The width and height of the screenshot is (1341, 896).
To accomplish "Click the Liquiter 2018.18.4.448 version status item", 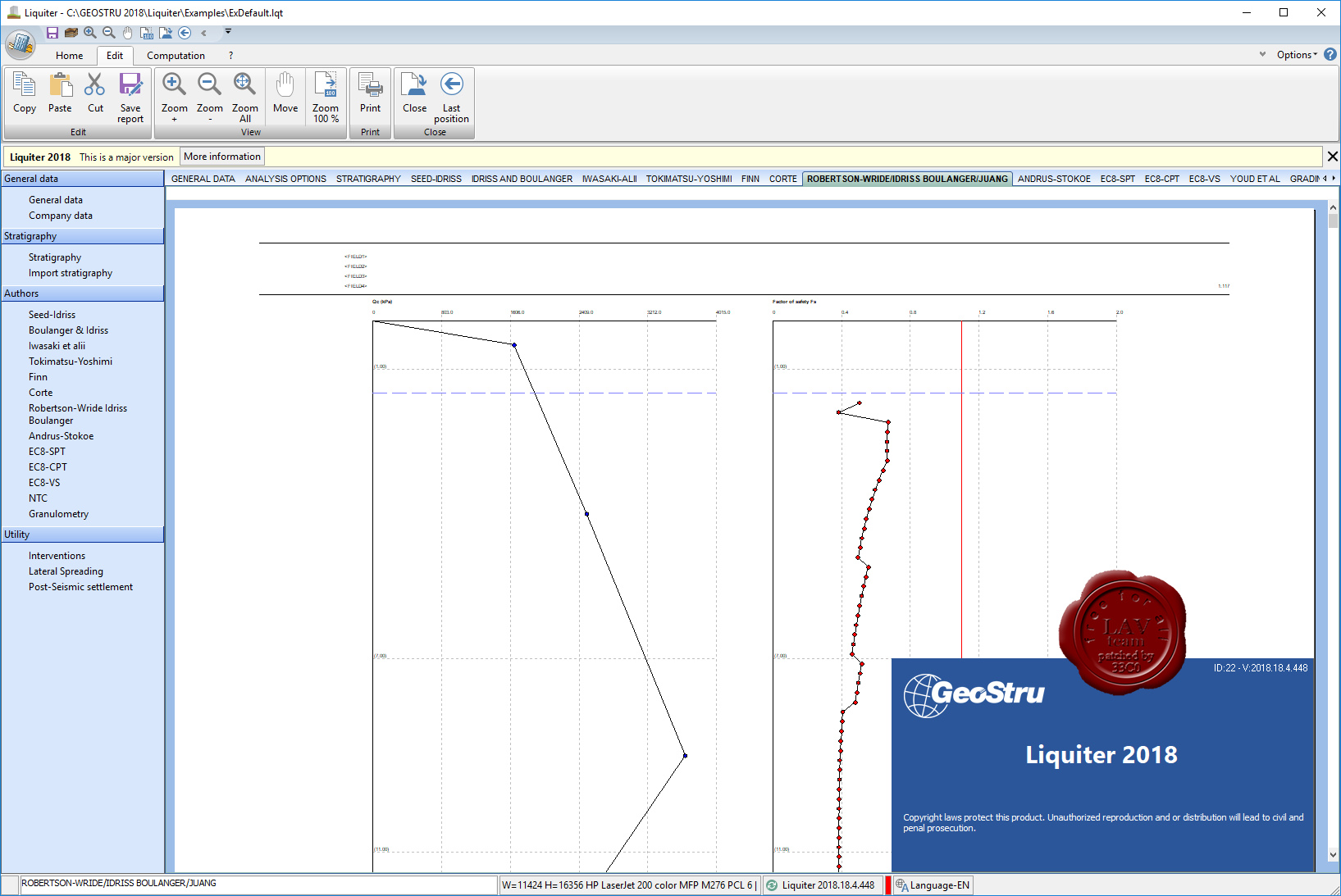I will point(822,885).
